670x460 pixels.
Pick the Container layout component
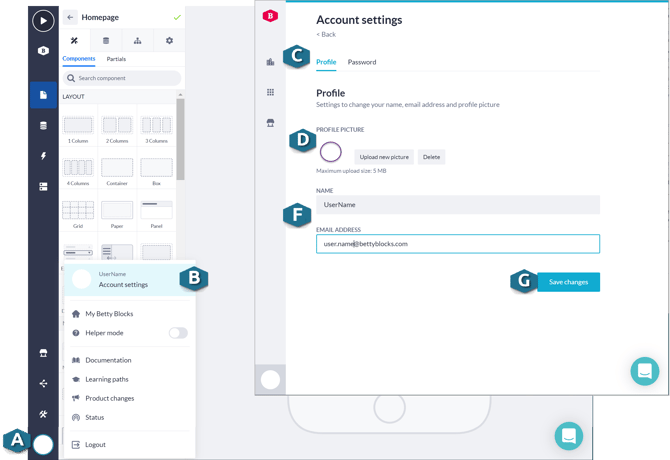tap(117, 171)
